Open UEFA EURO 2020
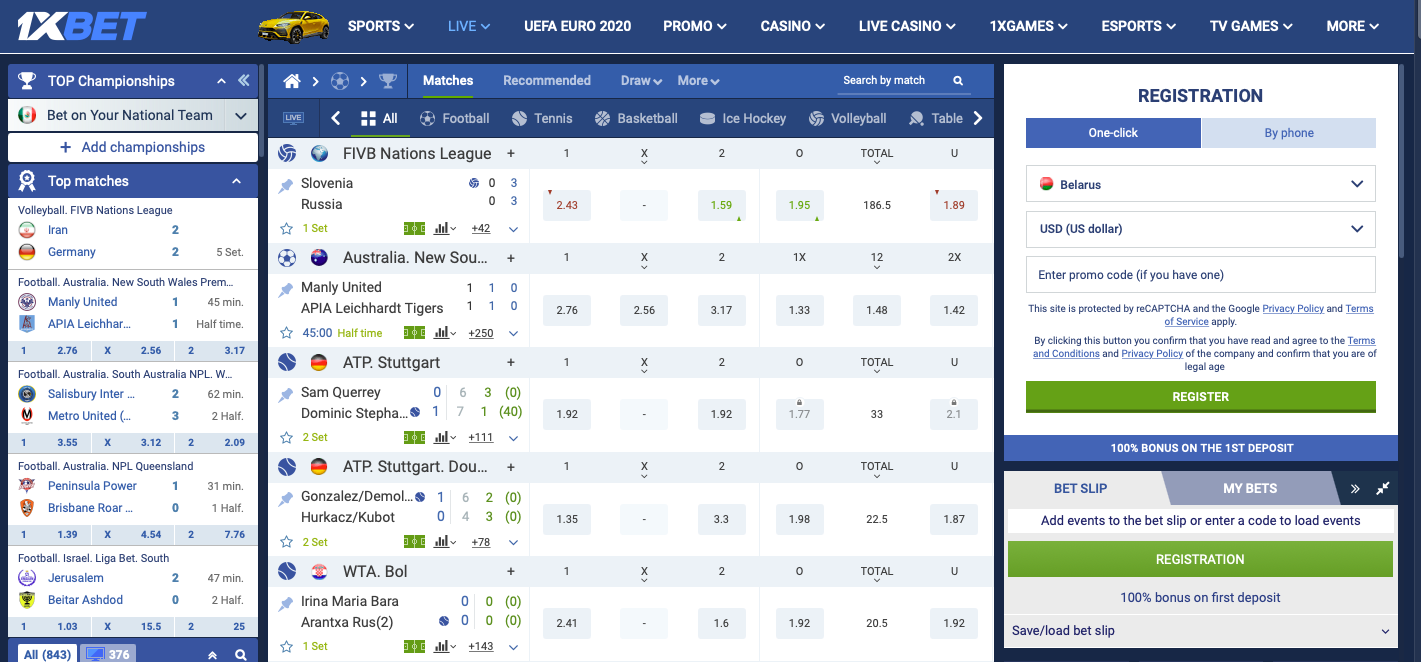 coord(578,26)
